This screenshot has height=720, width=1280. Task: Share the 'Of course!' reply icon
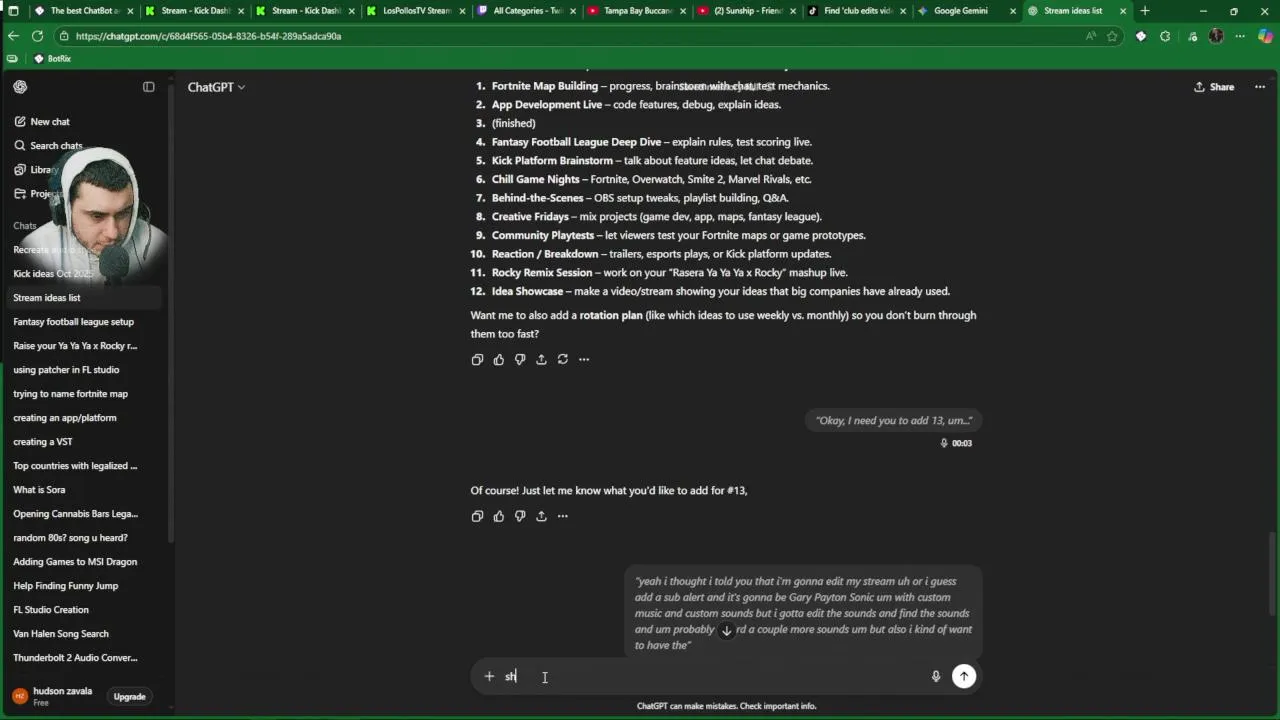coord(541,516)
